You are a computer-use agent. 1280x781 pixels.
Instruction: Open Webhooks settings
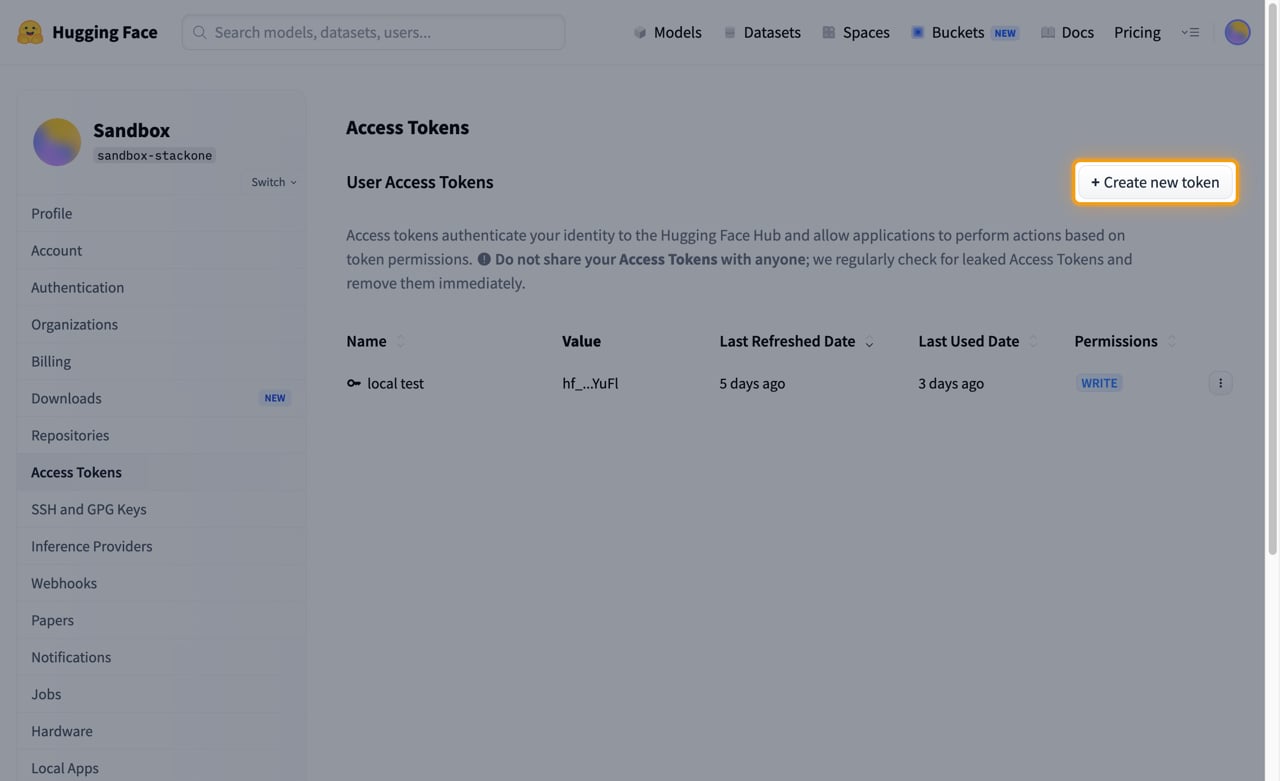pos(161,583)
